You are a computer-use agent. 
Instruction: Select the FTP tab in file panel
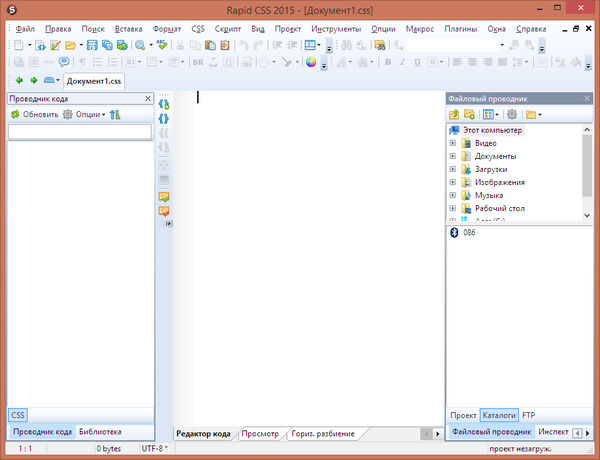528,414
